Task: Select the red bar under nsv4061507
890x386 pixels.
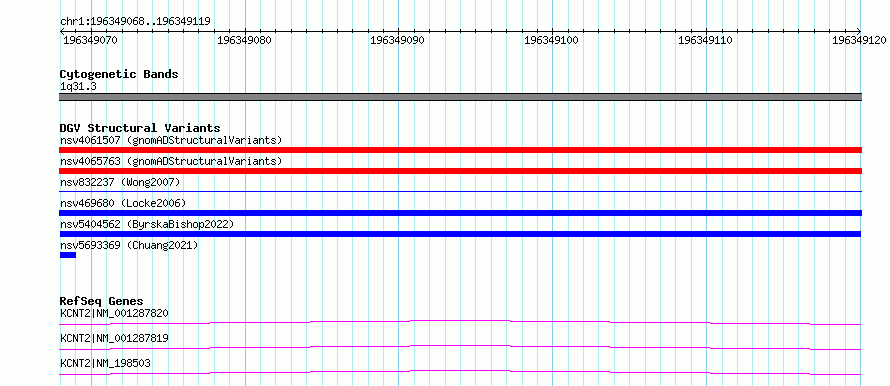Action: [x=460, y=150]
